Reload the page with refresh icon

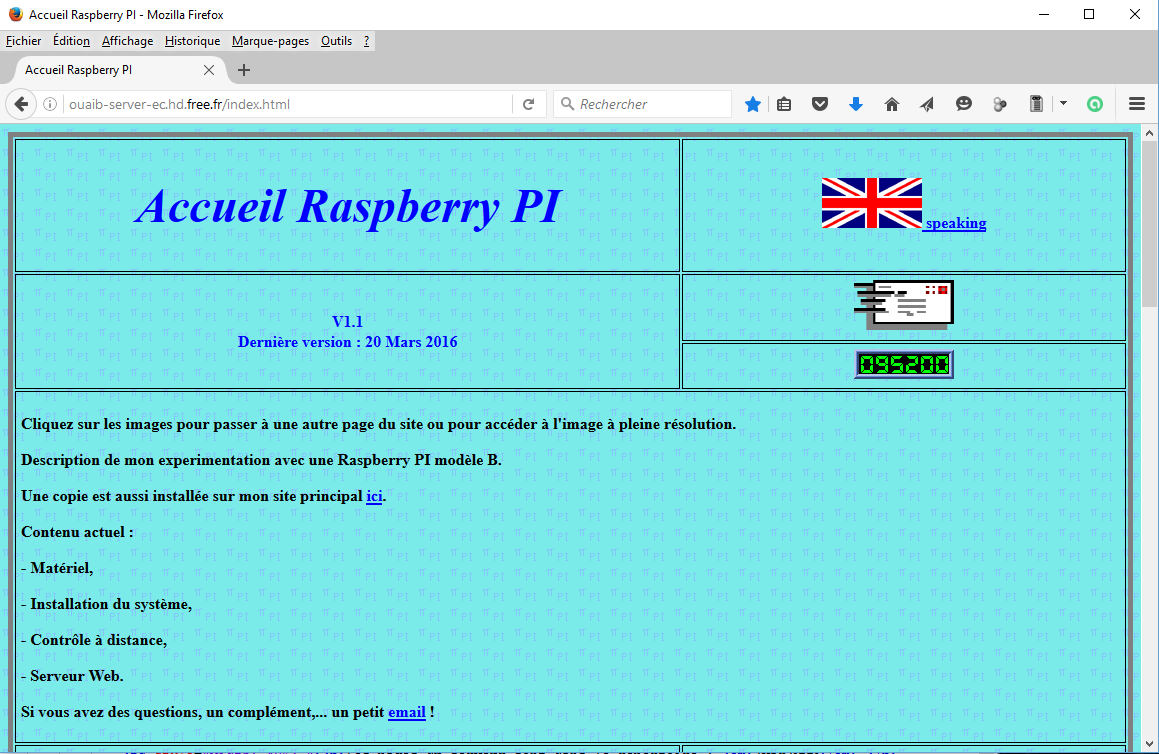529,103
